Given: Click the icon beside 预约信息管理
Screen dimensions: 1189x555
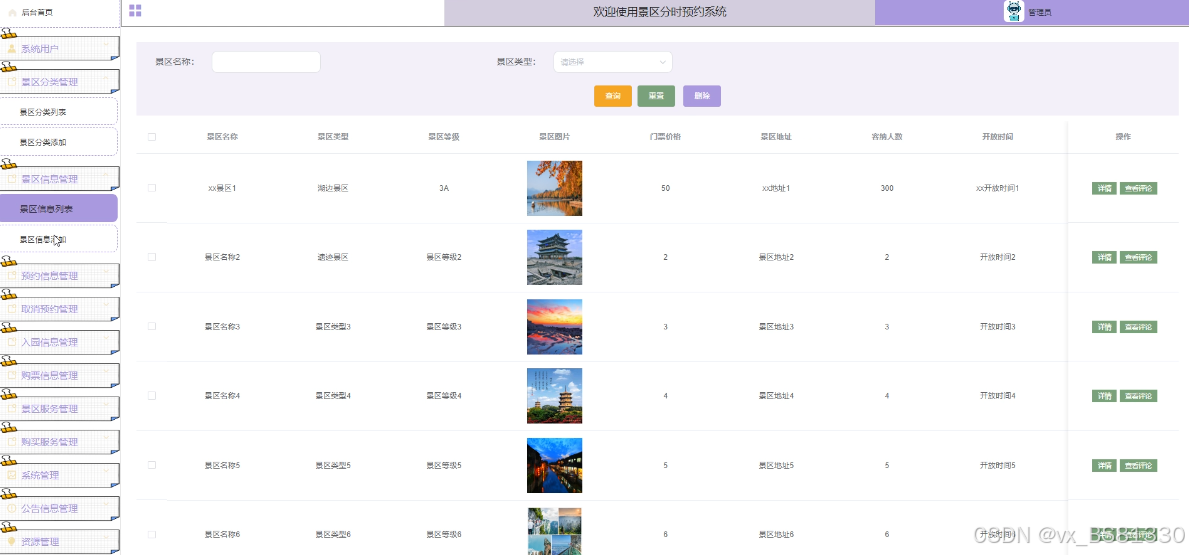Looking at the screenshot, I should pyautogui.click(x=12, y=276).
